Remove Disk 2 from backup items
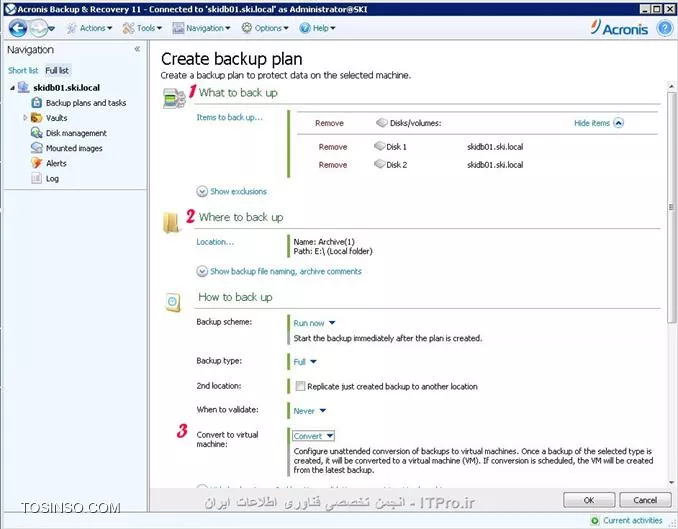This screenshot has height=529, width=678. [333, 165]
